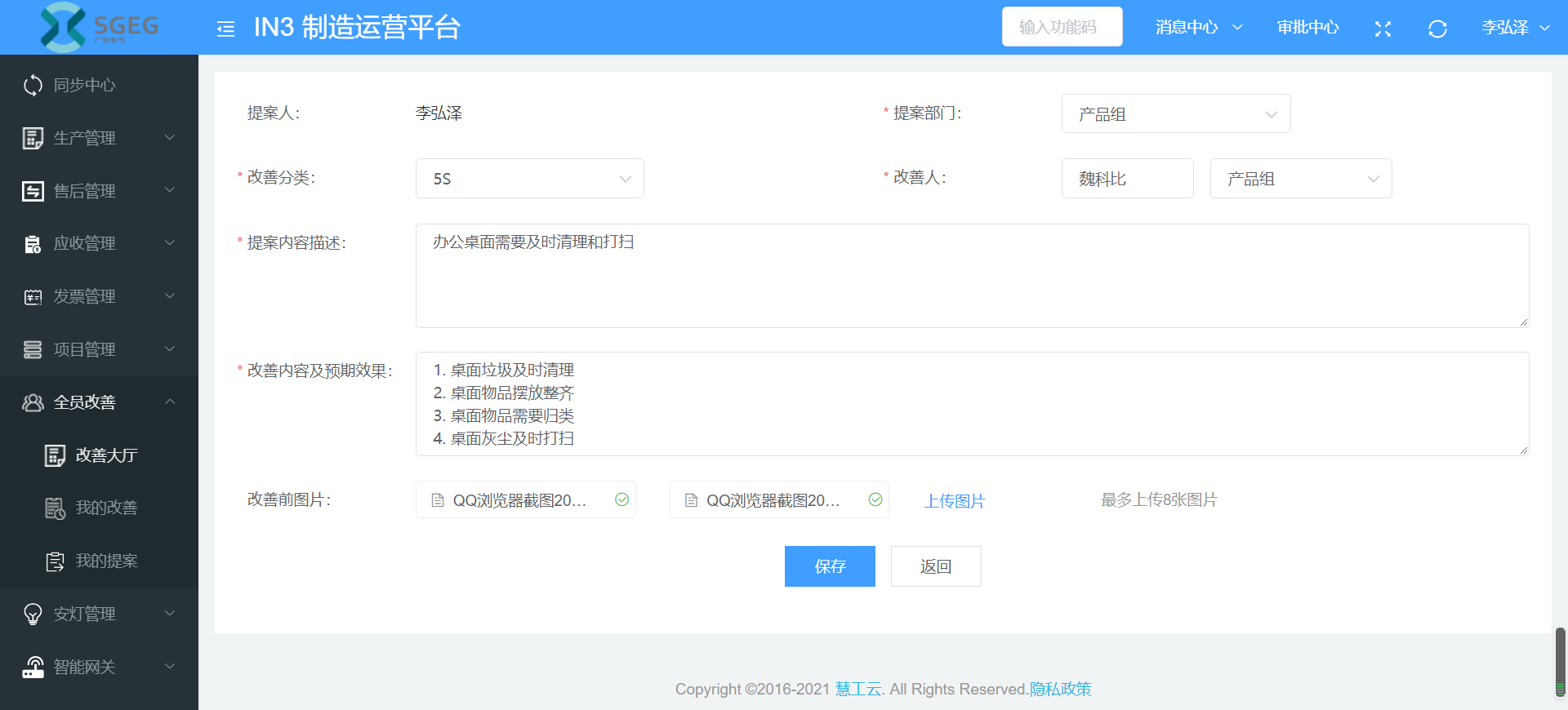Image resolution: width=1568 pixels, height=710 pixels.
Task: Click first uploaded QQ浏览器截图 file
Action: [519, 500]
